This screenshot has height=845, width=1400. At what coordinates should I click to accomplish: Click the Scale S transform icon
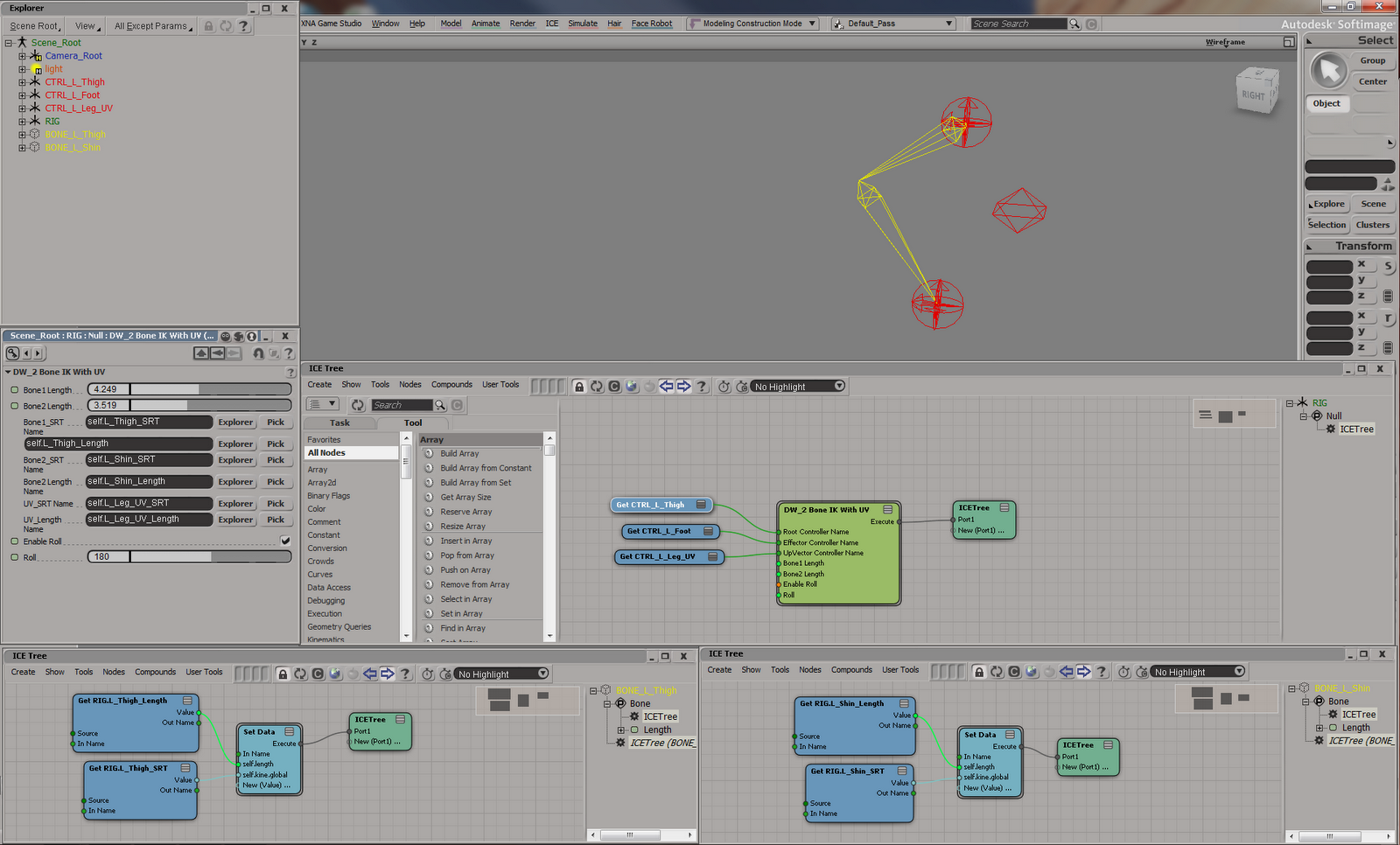point(1388,267)
